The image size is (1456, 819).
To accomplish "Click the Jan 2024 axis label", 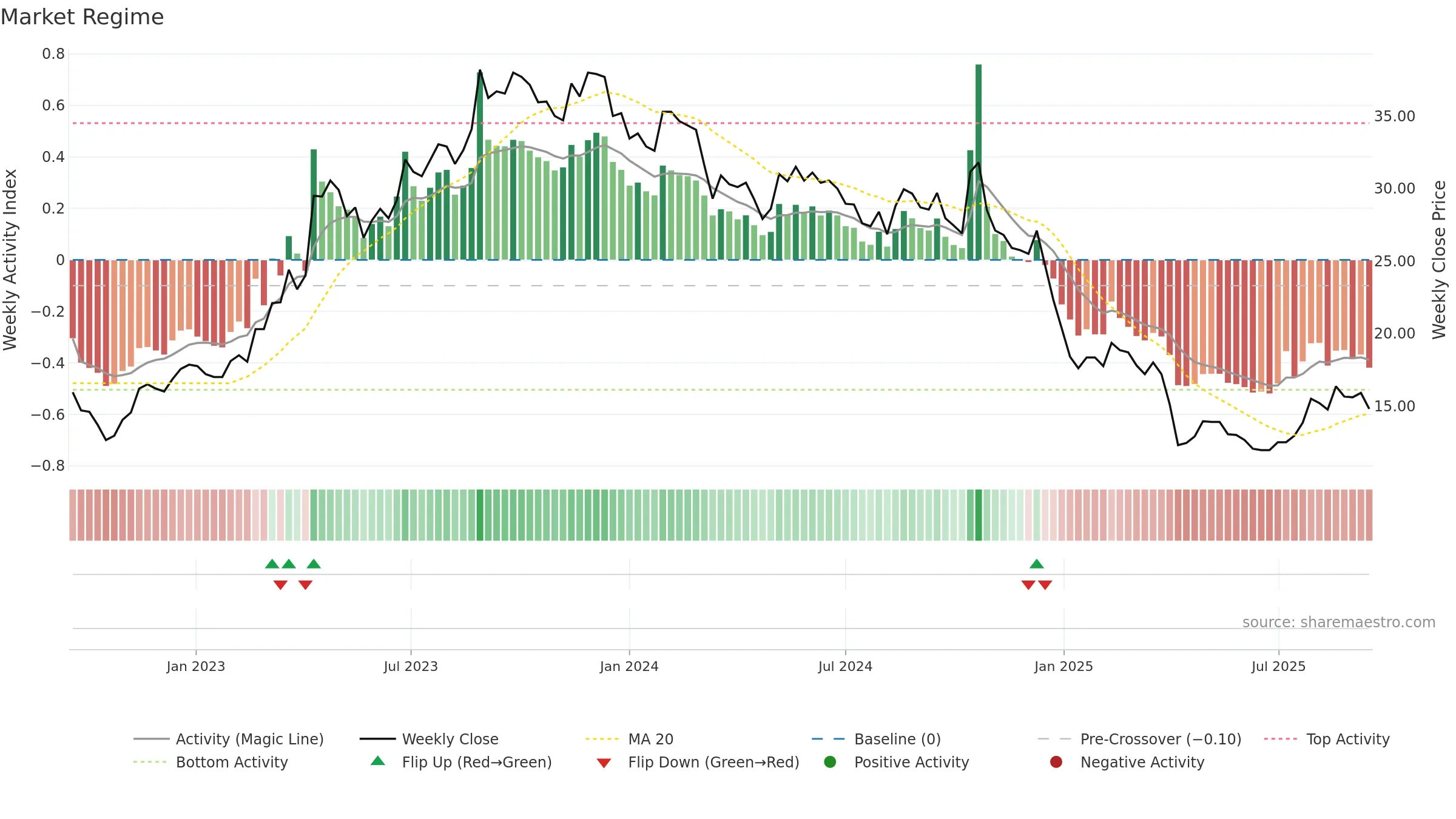I will pos(629,666).
